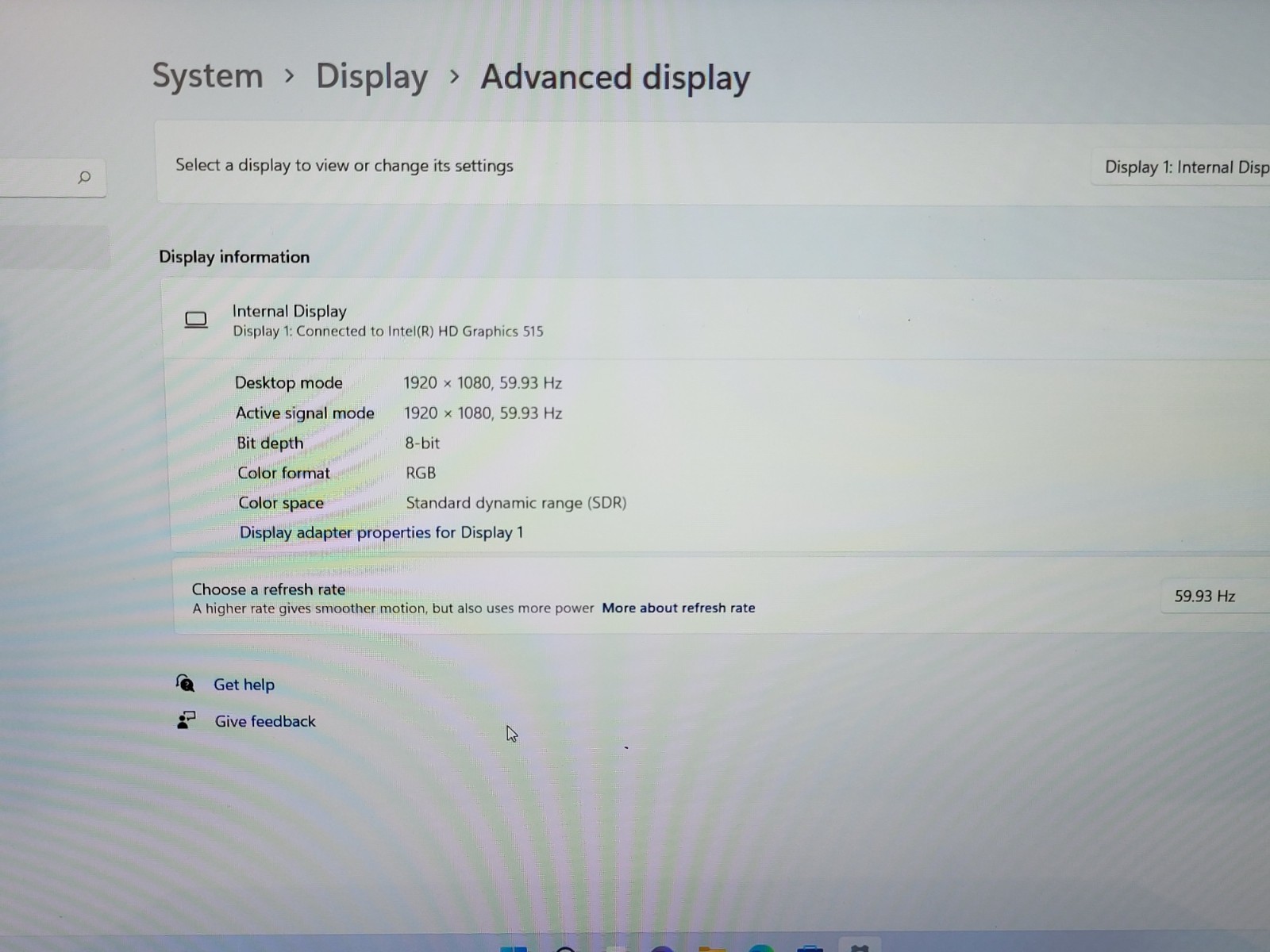This screenshot has width=1270, height=952.
Task: Click the 'Select a display to view or change its settings' text
Action: [344, 165]
